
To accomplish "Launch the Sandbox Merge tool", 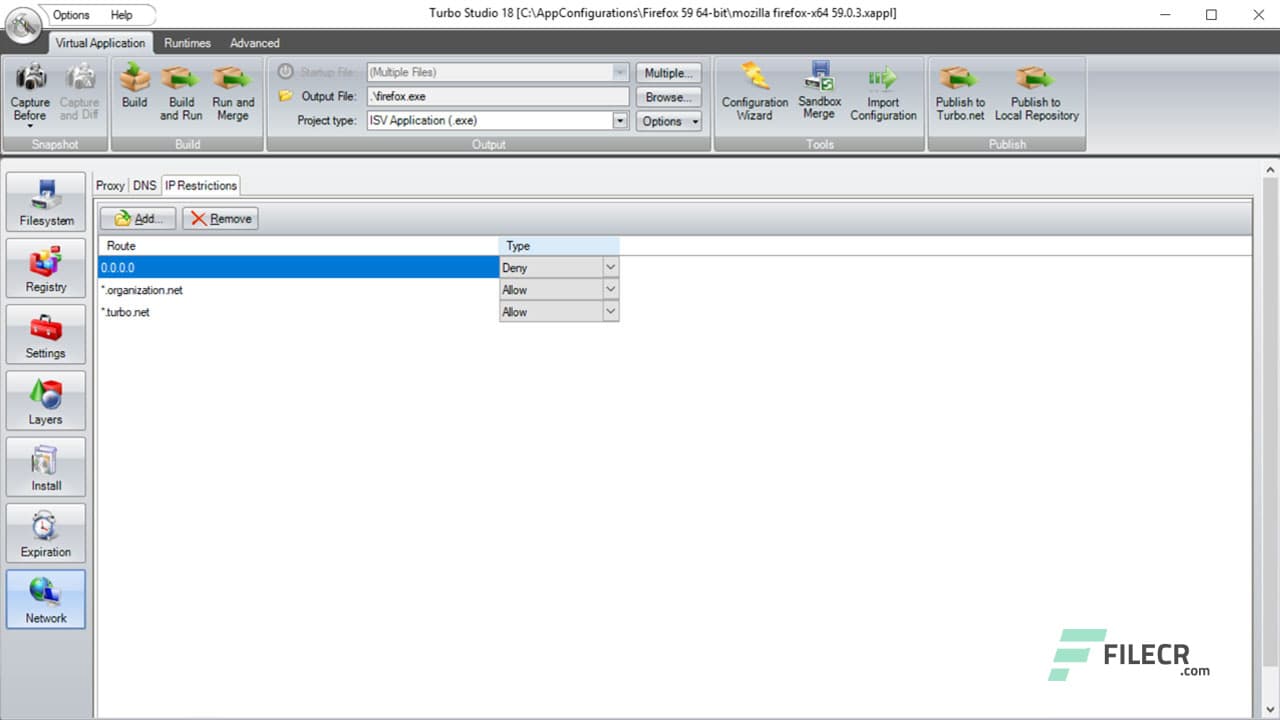I will (x=819, y=93).
